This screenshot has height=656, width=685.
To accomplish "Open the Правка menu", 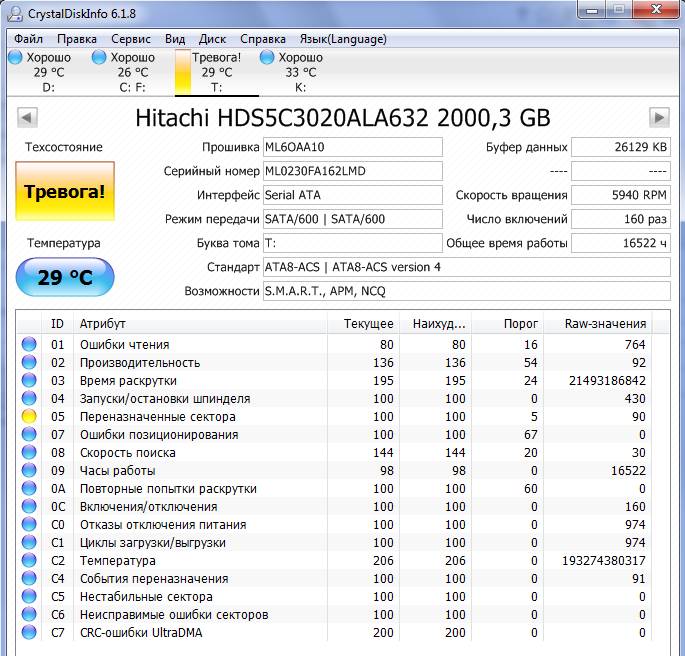I will [77, 39].
